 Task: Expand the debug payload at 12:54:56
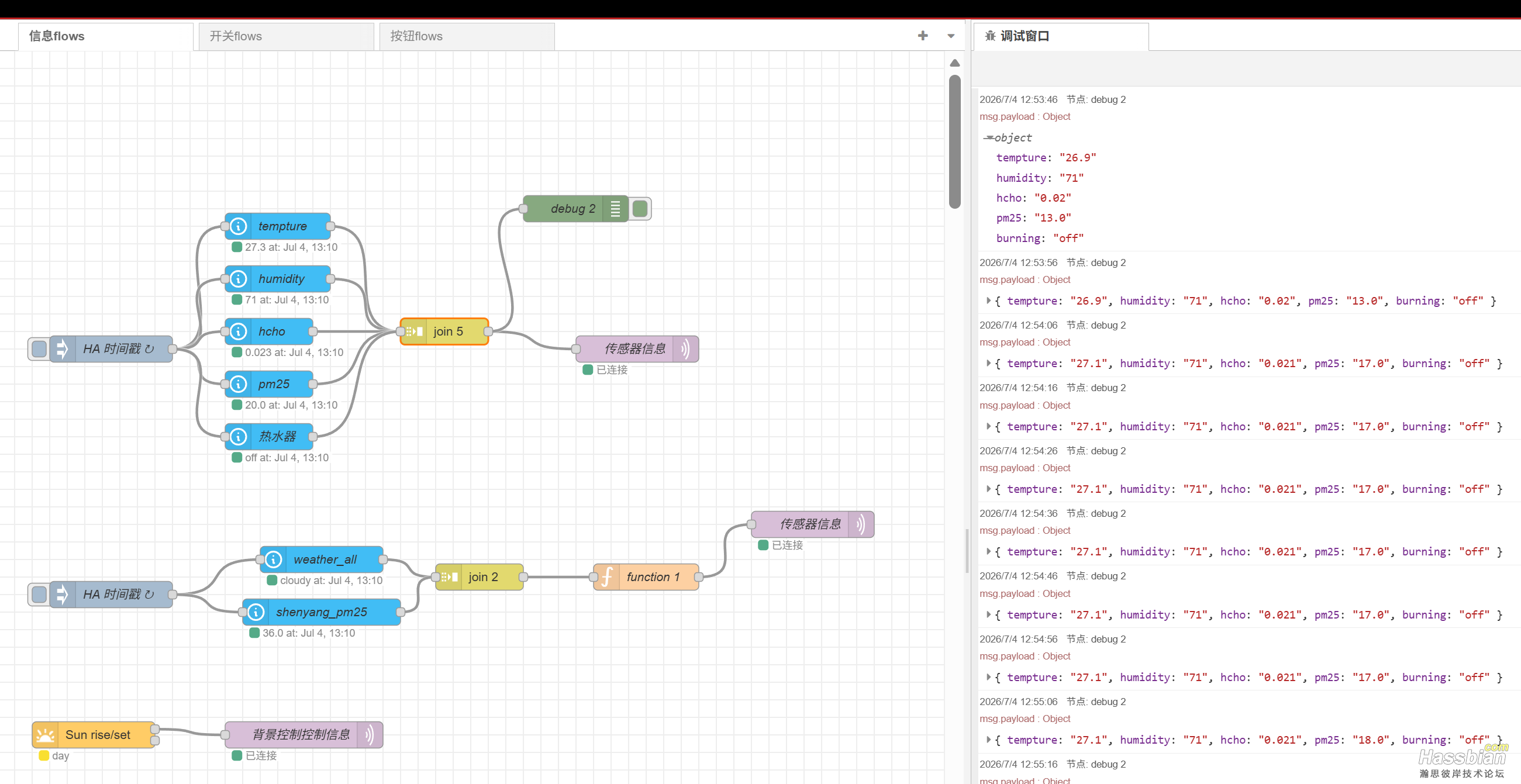point(988,677)
